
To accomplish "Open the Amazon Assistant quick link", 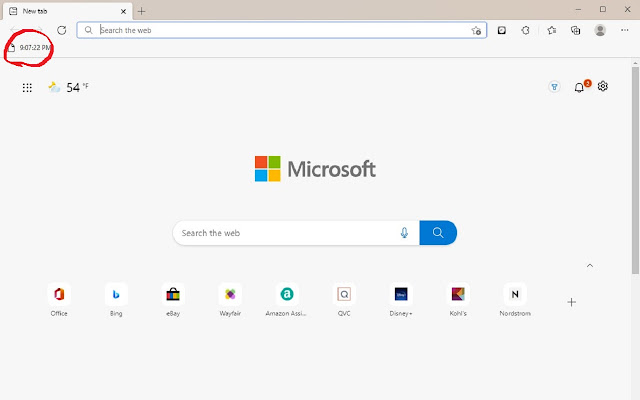I will tap(287, 300).
